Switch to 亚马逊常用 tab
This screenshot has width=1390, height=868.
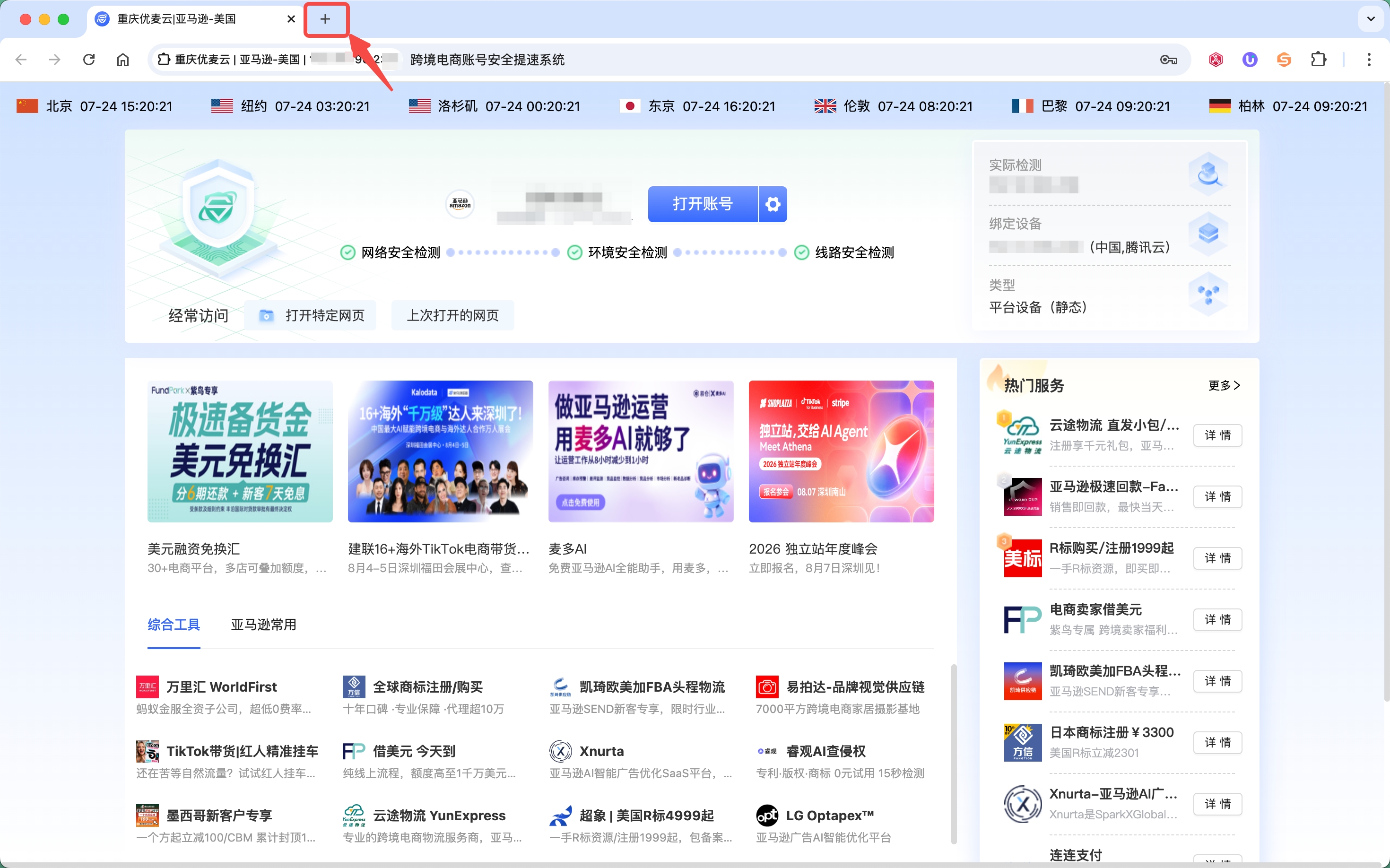click(x=263, y=625)
